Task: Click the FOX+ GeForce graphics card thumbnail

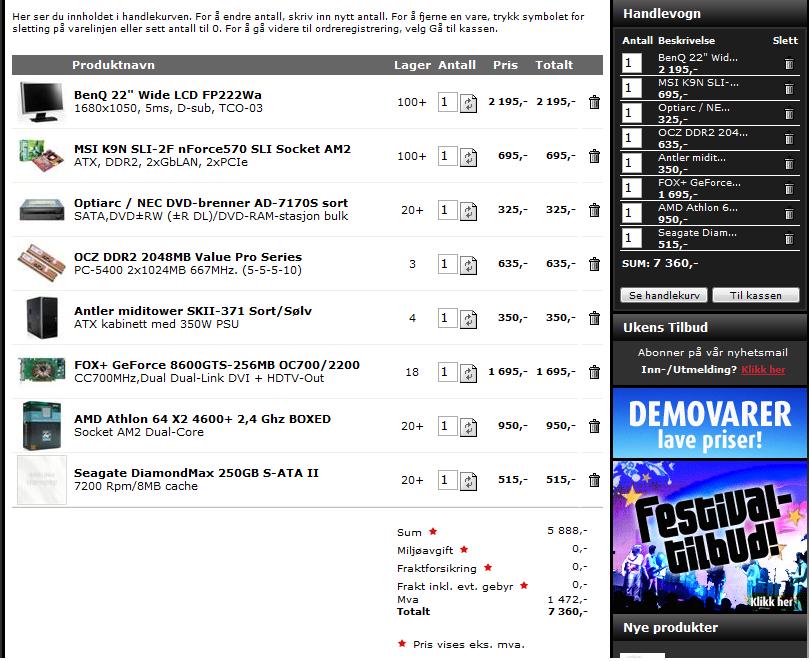Action: tap(41, 371)
